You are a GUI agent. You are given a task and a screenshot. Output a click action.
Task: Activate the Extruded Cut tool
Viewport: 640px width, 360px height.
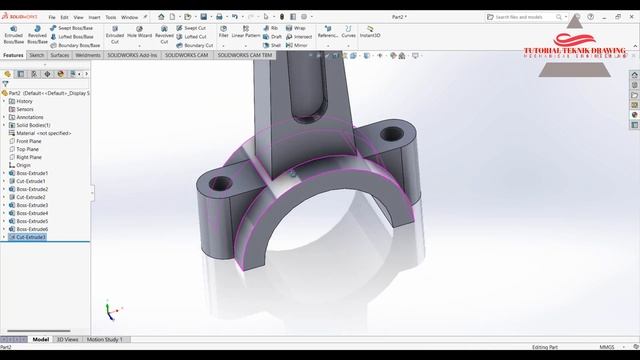coord(115,35)
